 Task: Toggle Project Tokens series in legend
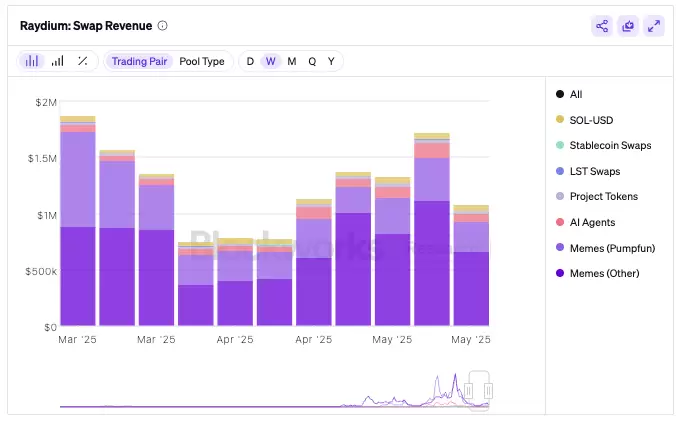click(597, 196)
